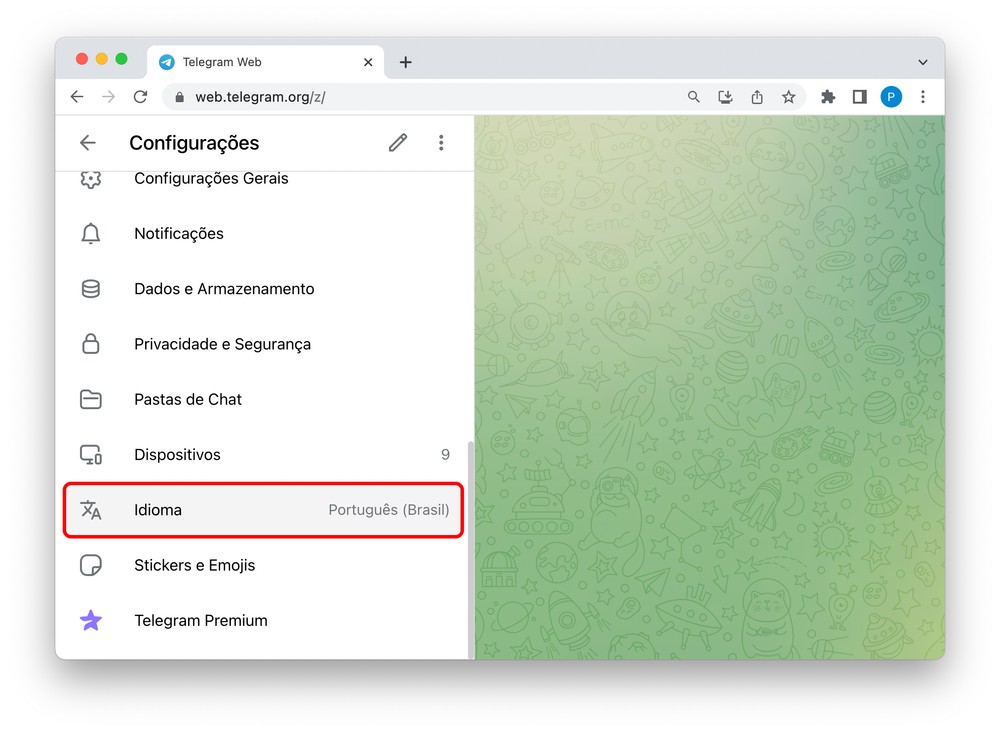Open Dados e Armazenamento settings

(x=224, y=289)
